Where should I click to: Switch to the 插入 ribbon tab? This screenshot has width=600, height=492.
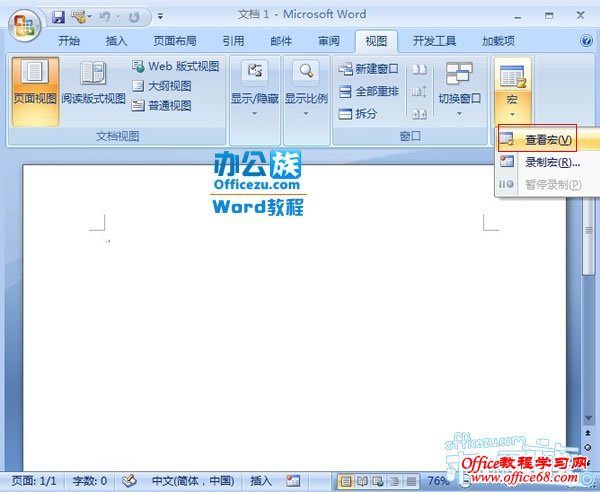116,41
